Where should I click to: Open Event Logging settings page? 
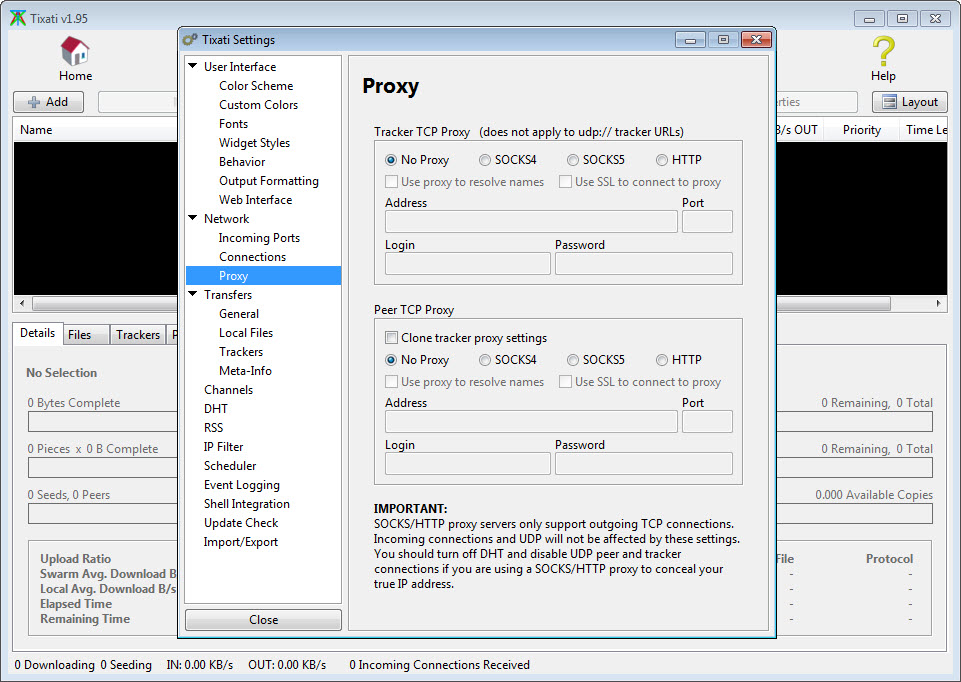(x=242, y=485)
